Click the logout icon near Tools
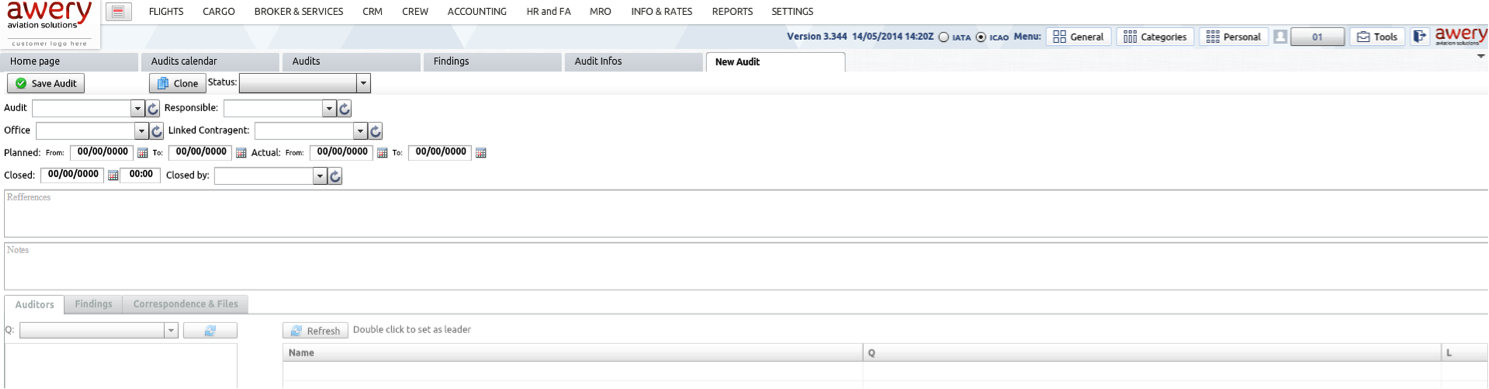The width and height of the screenshot is (1489, 389). pyautogui.click(x=1419, y=36)
